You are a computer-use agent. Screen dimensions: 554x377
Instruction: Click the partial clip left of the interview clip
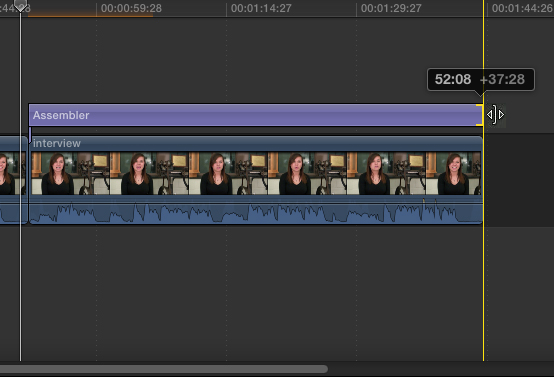[x=13, y=180]
